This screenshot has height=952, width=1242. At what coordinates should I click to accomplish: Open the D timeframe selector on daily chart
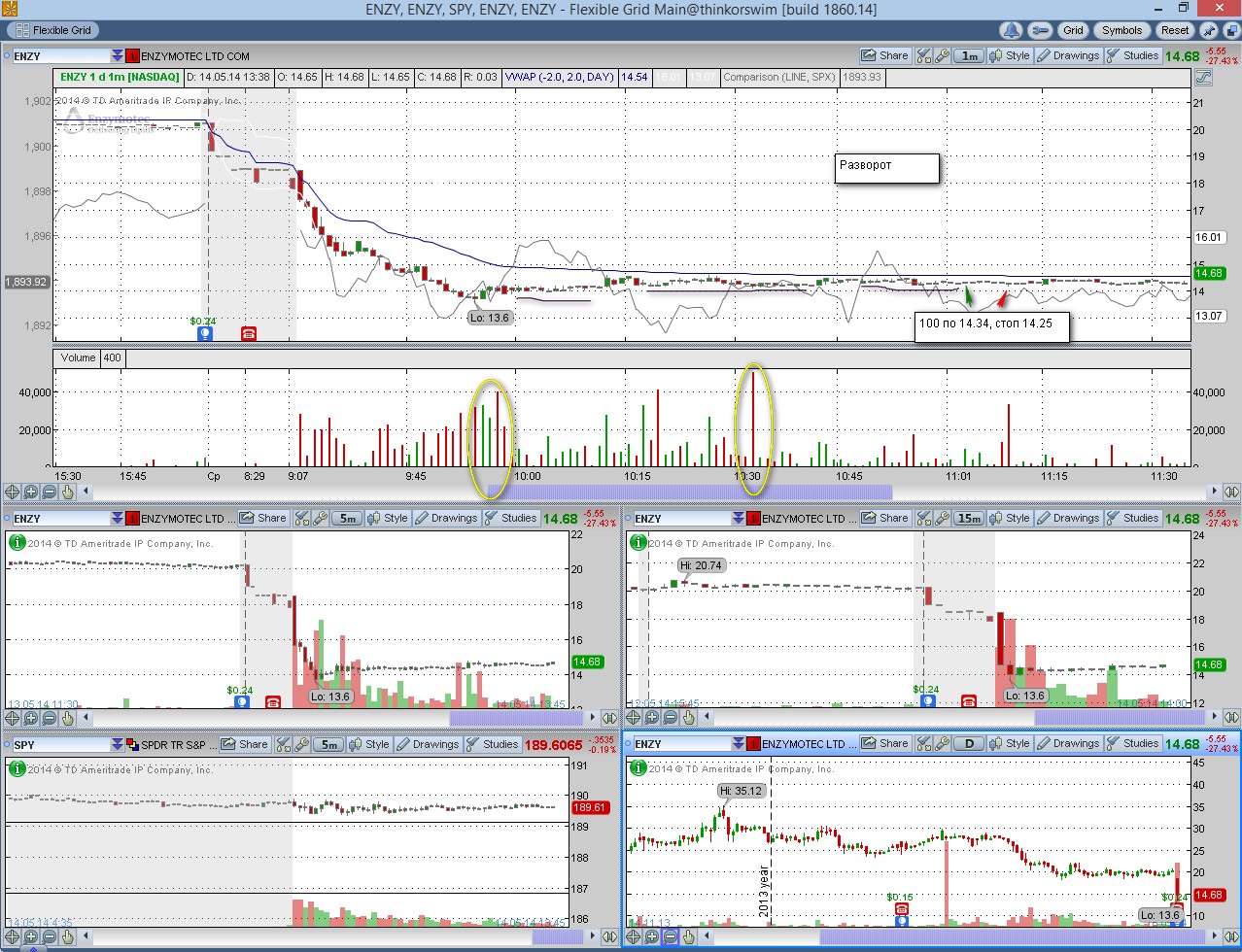[970, 744]
